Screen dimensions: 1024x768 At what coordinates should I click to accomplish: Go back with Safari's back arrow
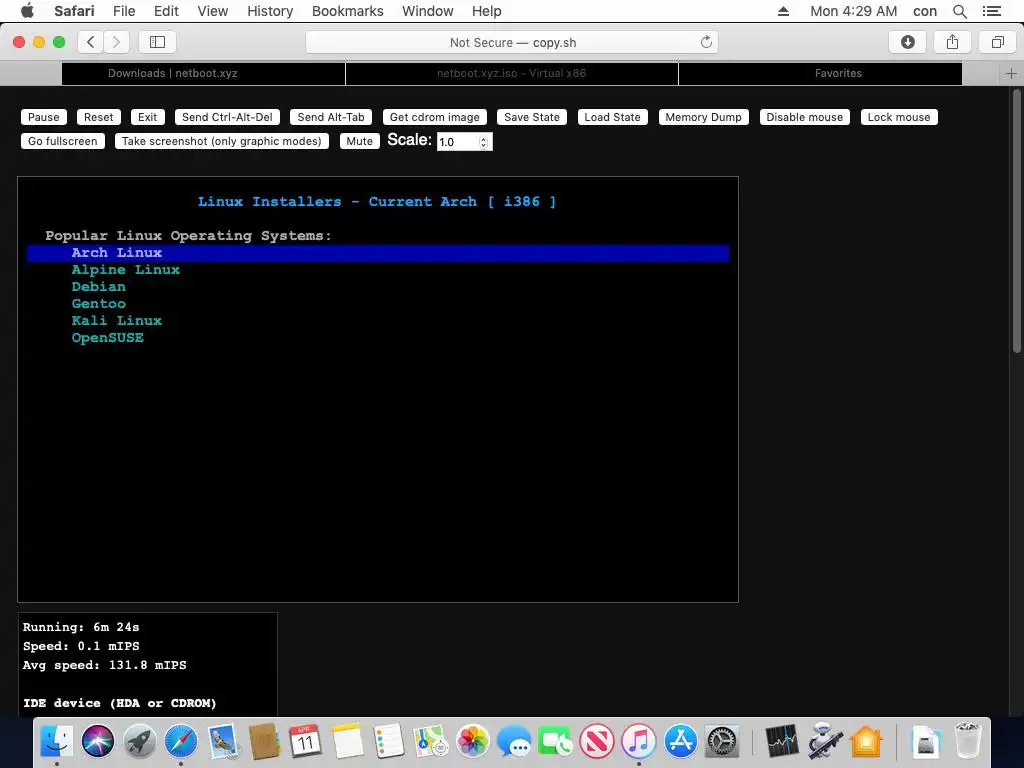[x=91, y=42]
